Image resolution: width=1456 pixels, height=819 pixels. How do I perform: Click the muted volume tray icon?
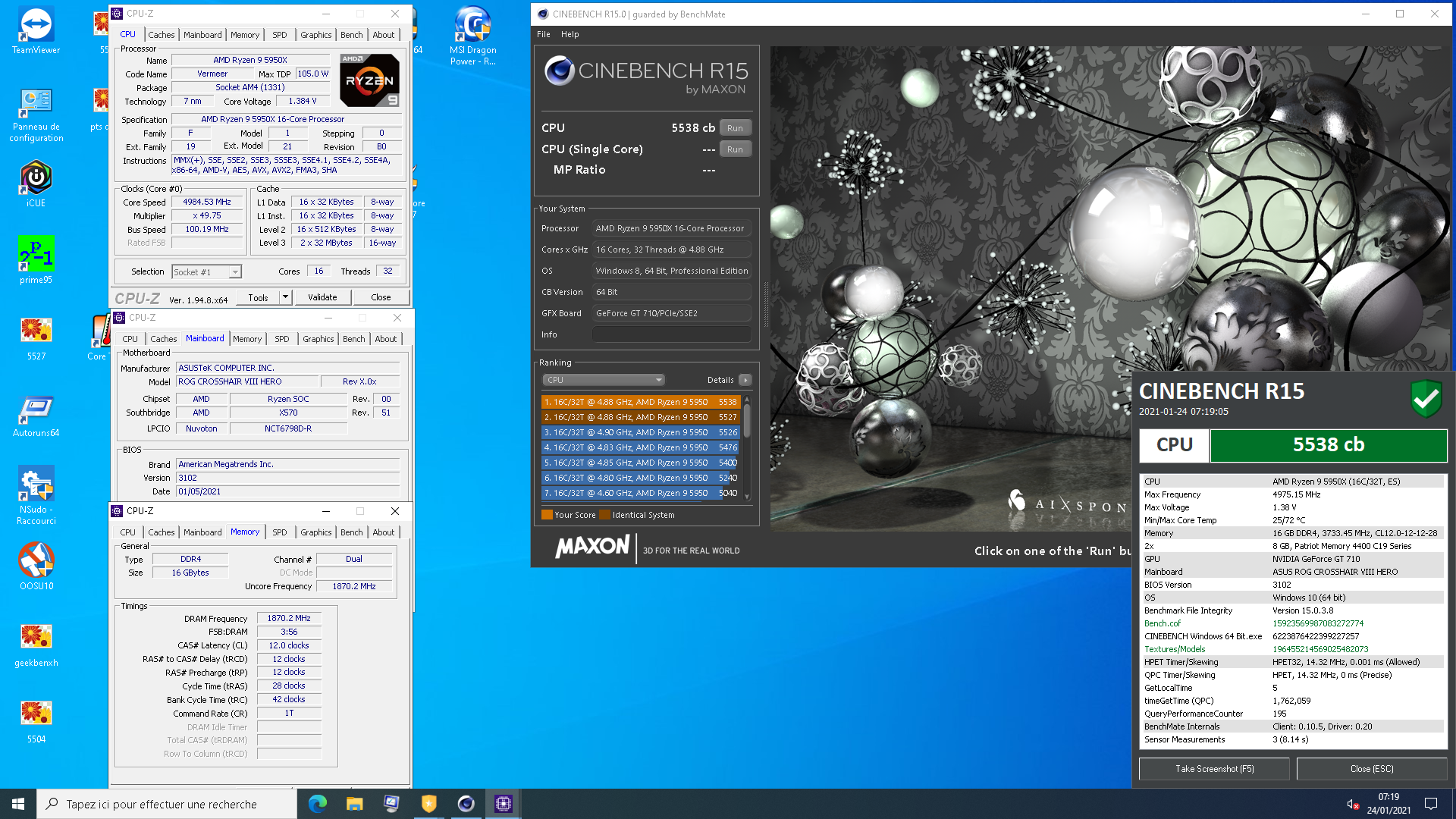click(1352, 804)
